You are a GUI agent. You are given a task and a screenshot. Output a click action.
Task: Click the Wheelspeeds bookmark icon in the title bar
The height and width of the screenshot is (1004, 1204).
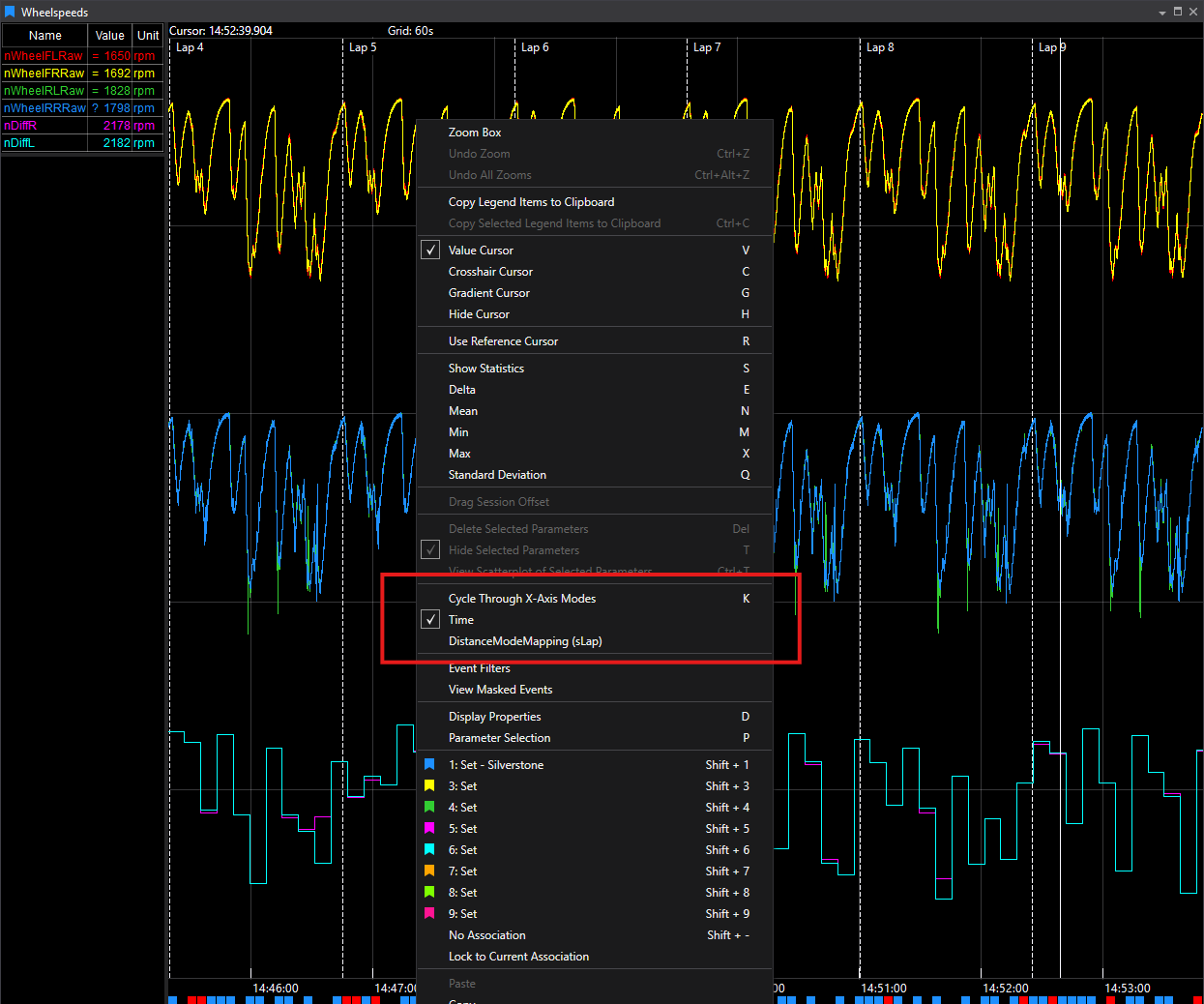11,12
